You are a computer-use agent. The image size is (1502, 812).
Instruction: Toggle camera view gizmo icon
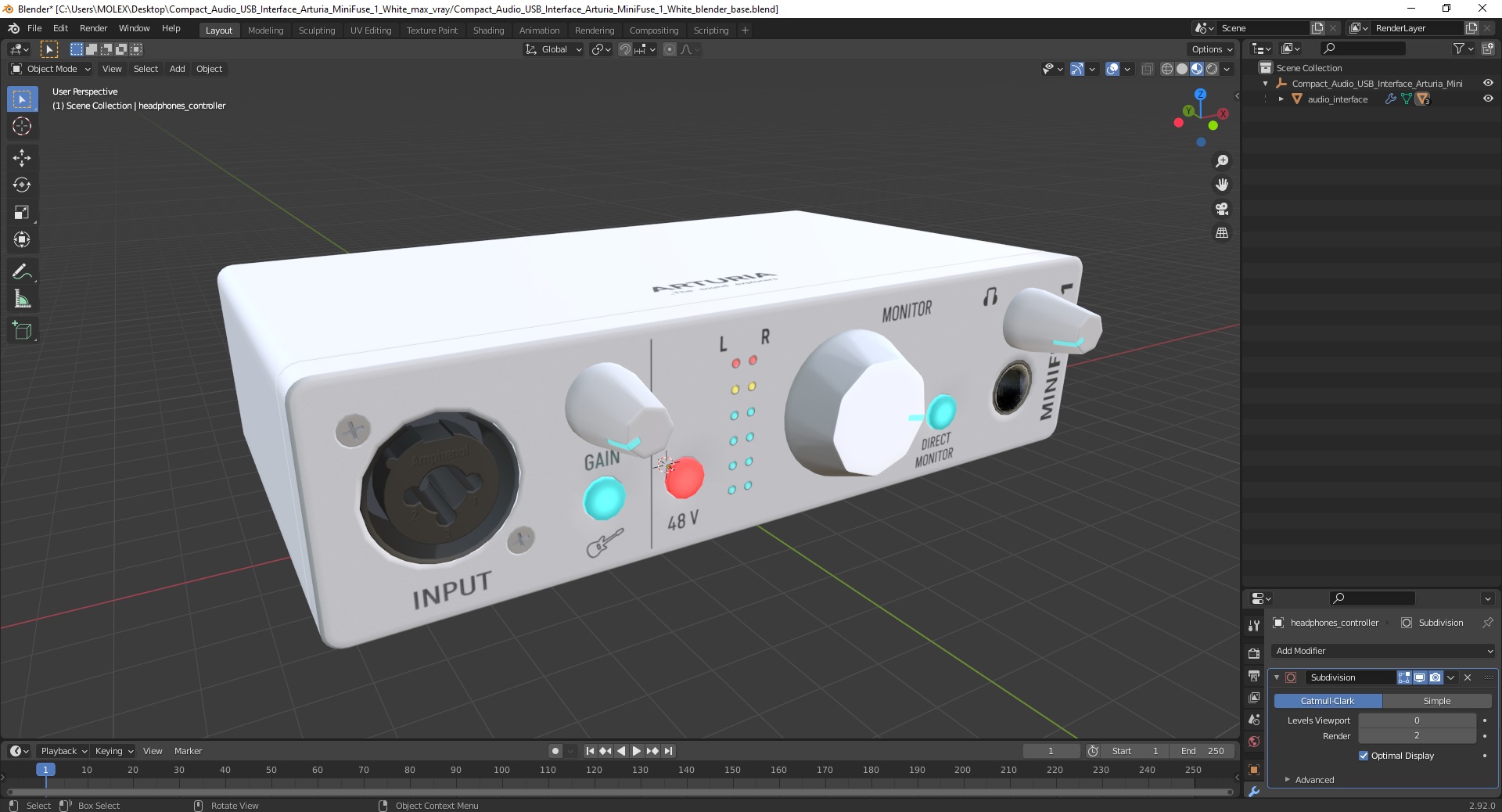tap(1221, 209)
